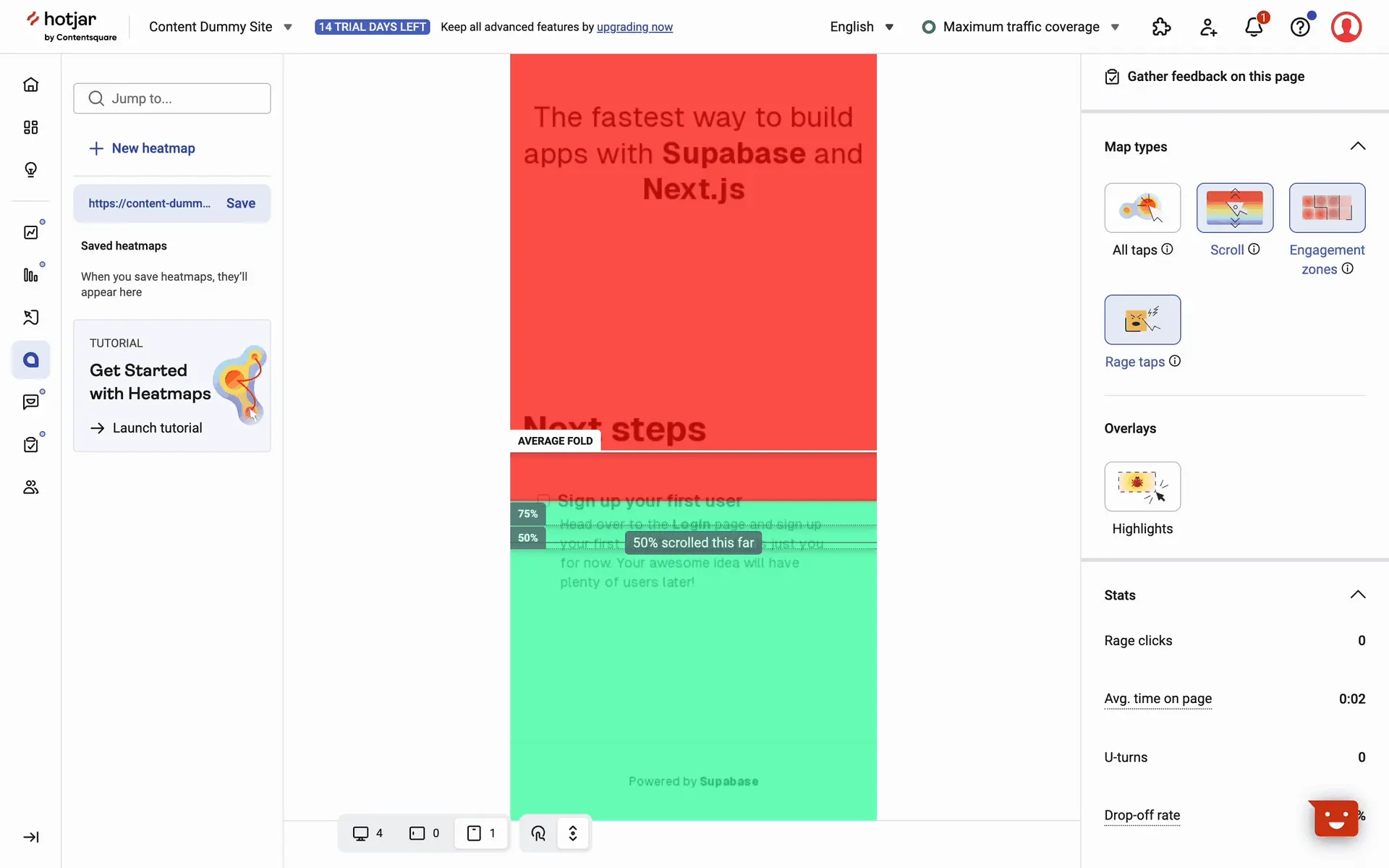1389x868 pixels.
Task: Select the Rage taps map type
Action: click(x=1142, y=320)
